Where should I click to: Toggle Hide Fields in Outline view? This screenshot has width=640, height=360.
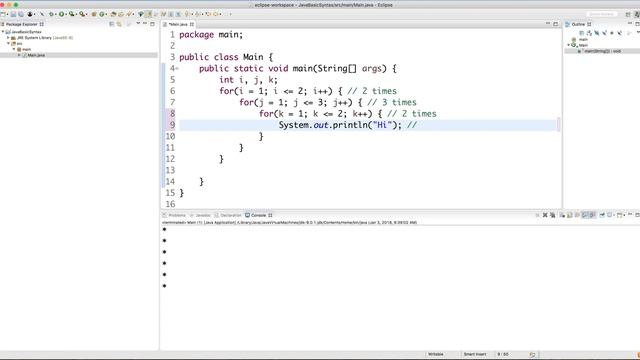point(597,33)
